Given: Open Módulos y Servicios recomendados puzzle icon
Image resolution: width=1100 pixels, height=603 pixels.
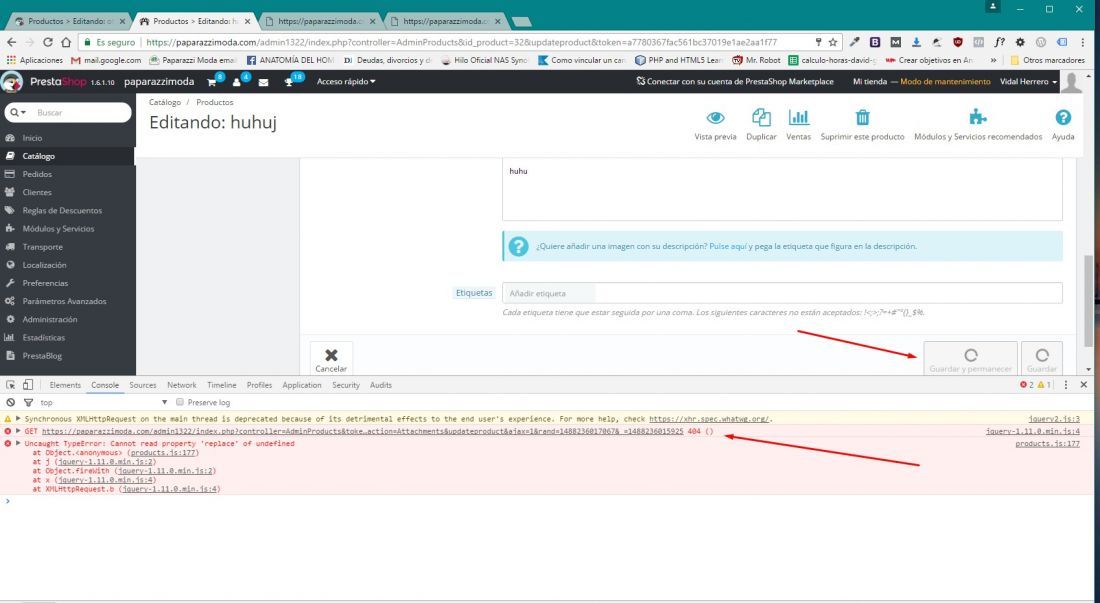Looking at the screenshot, I should (x=977, y=117).
